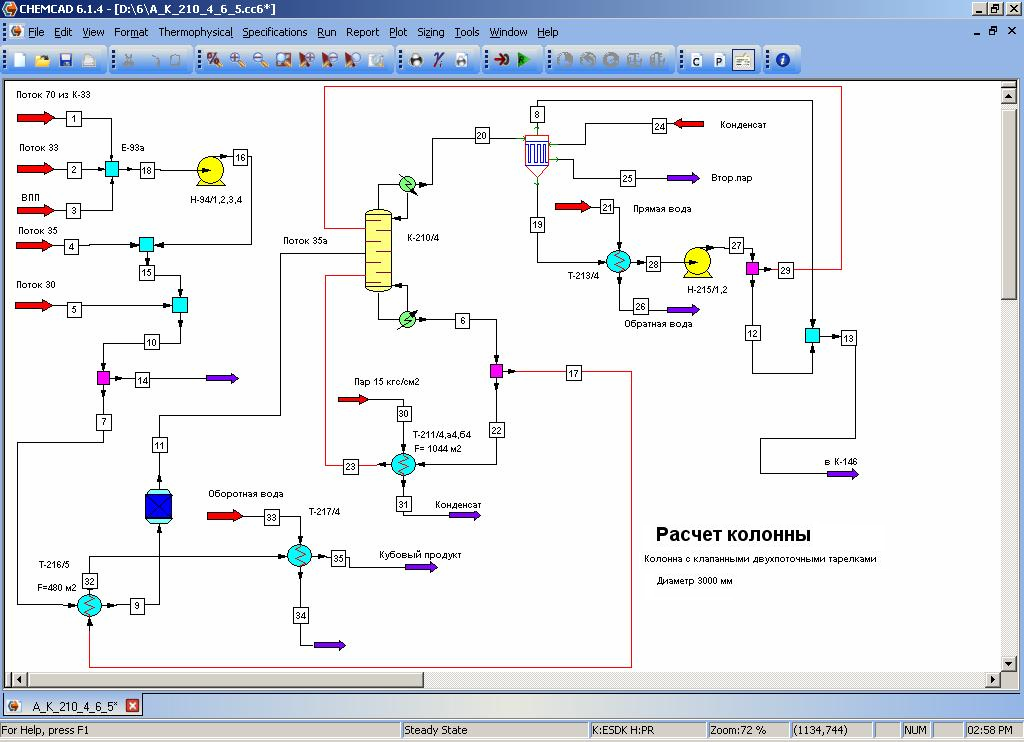
Task: Click the horizontal scrollbar right arrow
Action: (993, 679)
